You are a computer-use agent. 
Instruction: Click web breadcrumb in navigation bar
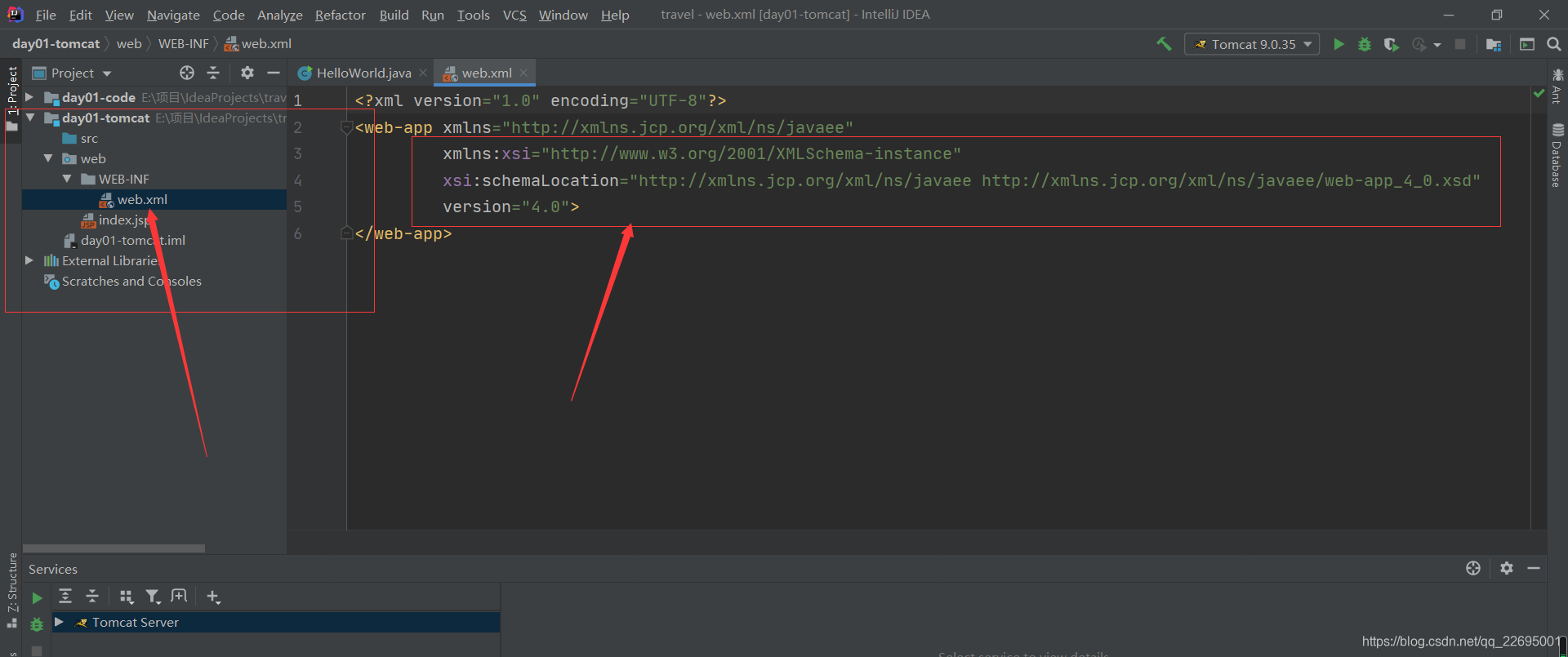(x=129, y=44)
